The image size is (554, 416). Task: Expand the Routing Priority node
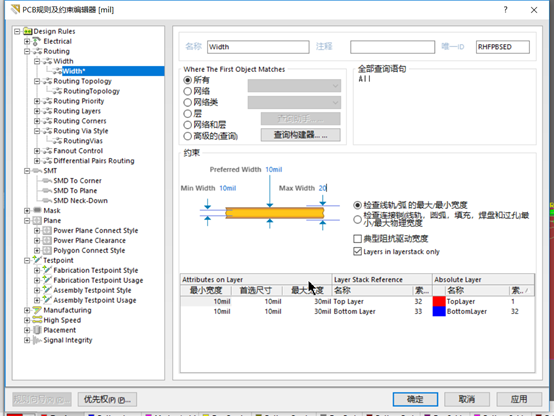[37, 101]
